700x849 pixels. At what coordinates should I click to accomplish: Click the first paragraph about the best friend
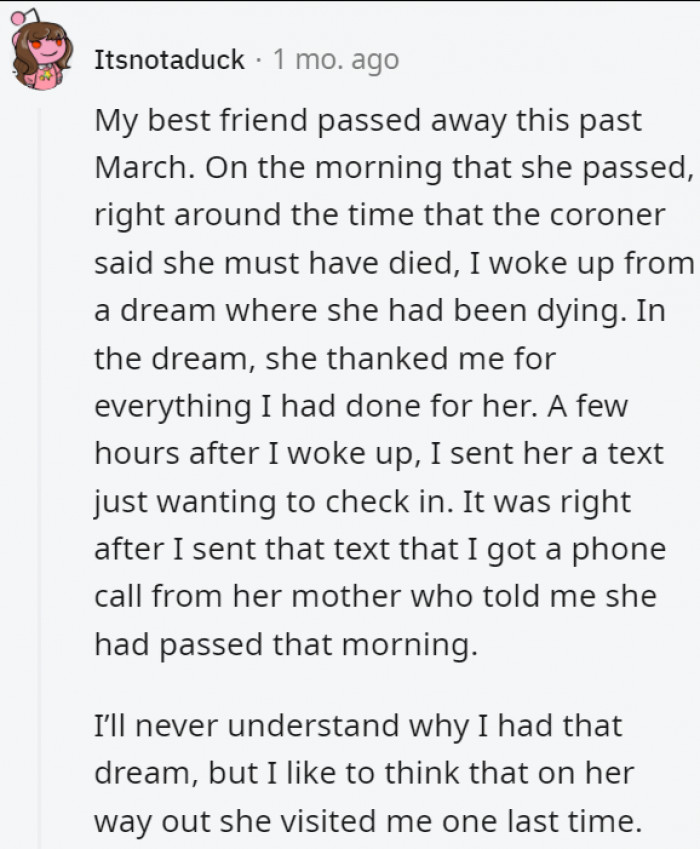click(x=394, y=382)
